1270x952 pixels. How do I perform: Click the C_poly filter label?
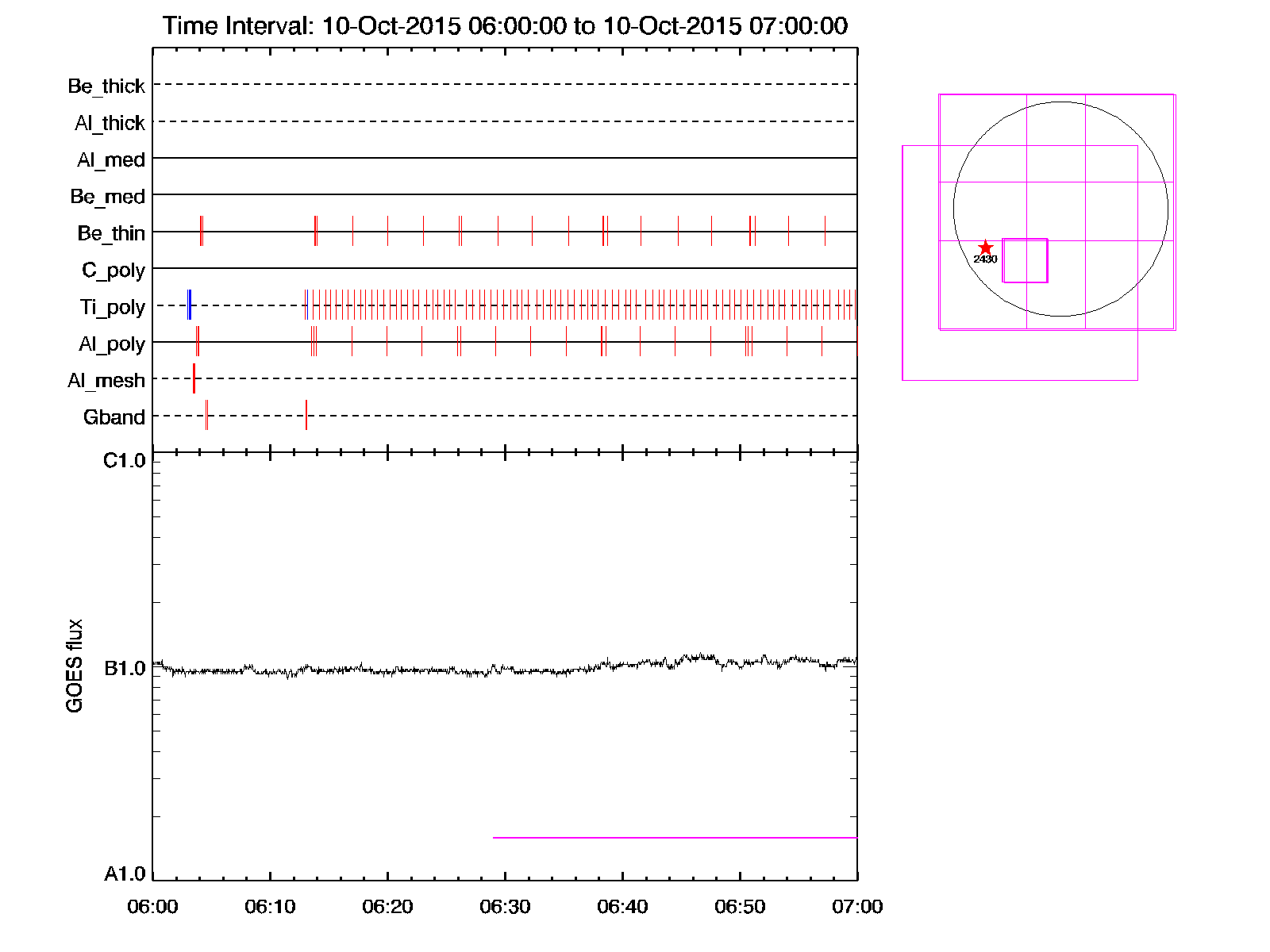pos(114,271)
